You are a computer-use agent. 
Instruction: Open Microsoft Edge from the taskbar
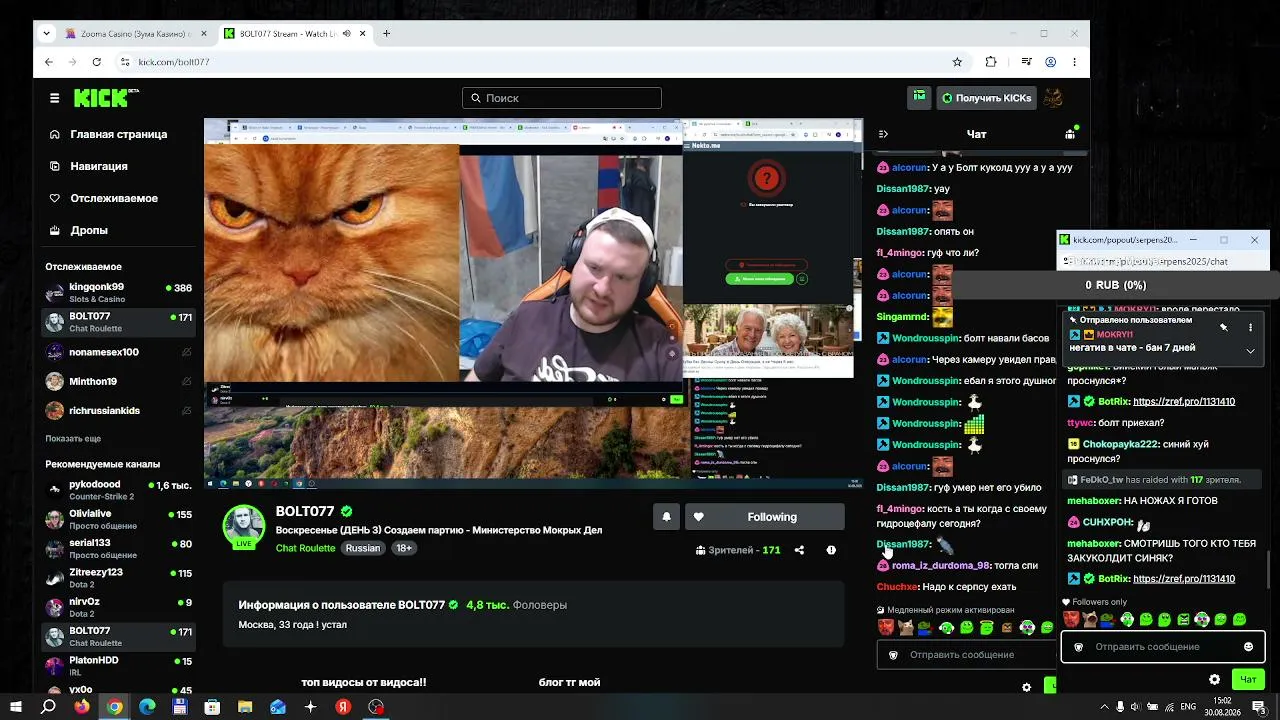[147, 707]
